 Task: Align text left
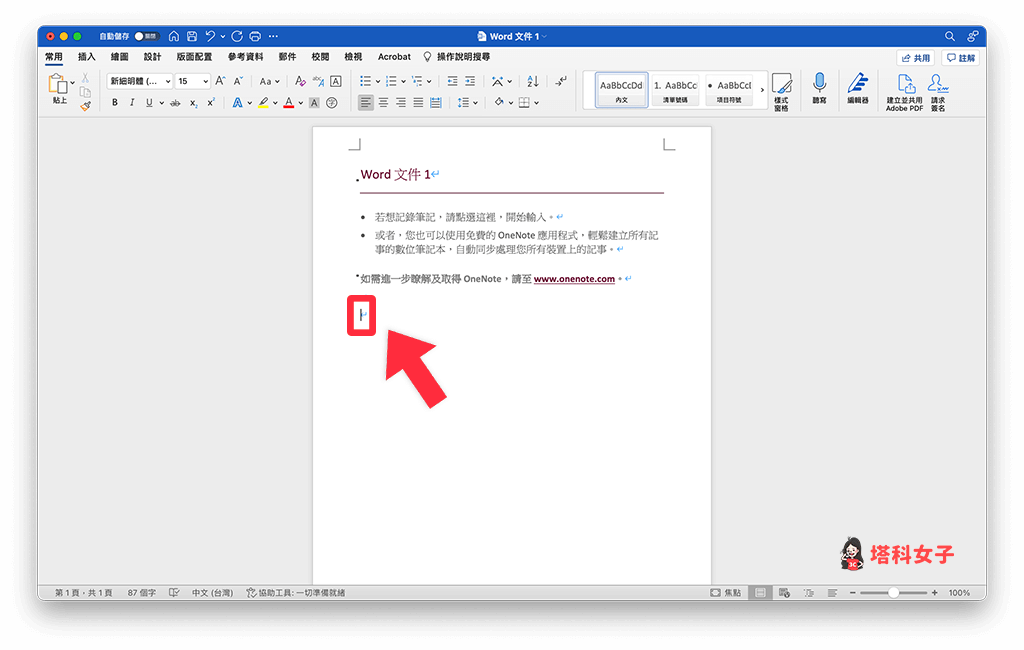[366, 103]
